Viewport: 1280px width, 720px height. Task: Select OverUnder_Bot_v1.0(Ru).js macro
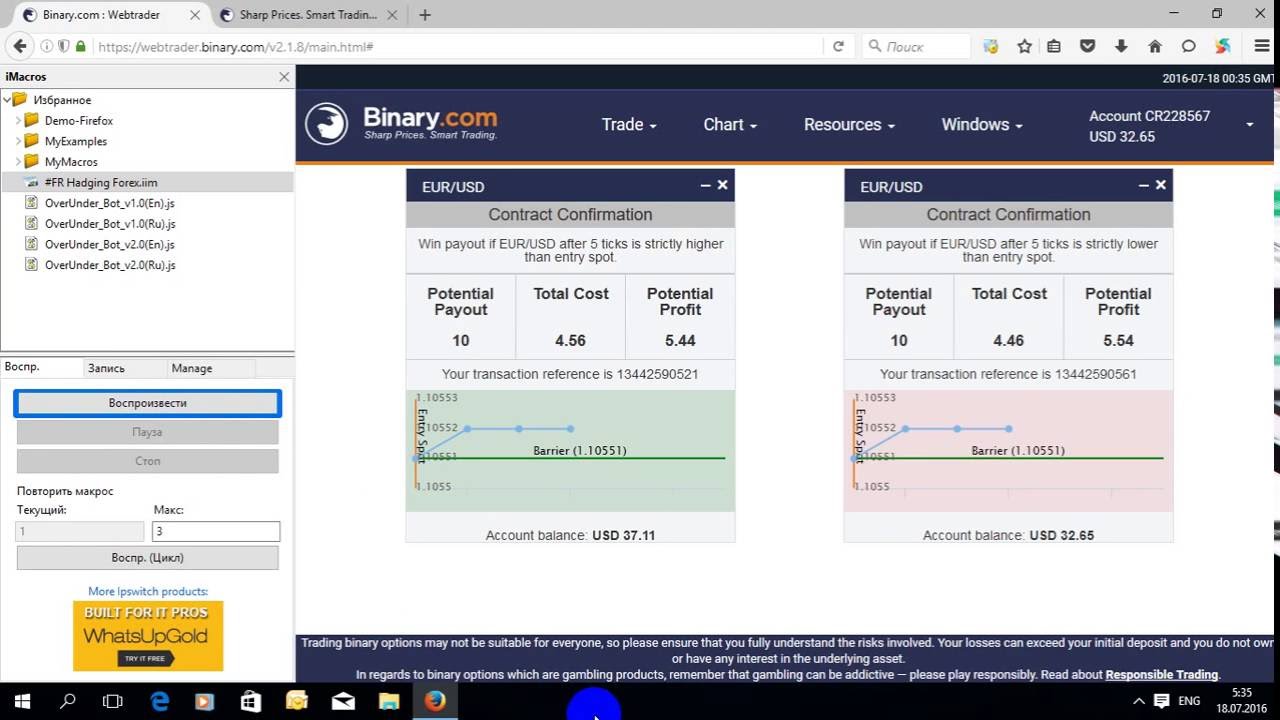(110, 224)
